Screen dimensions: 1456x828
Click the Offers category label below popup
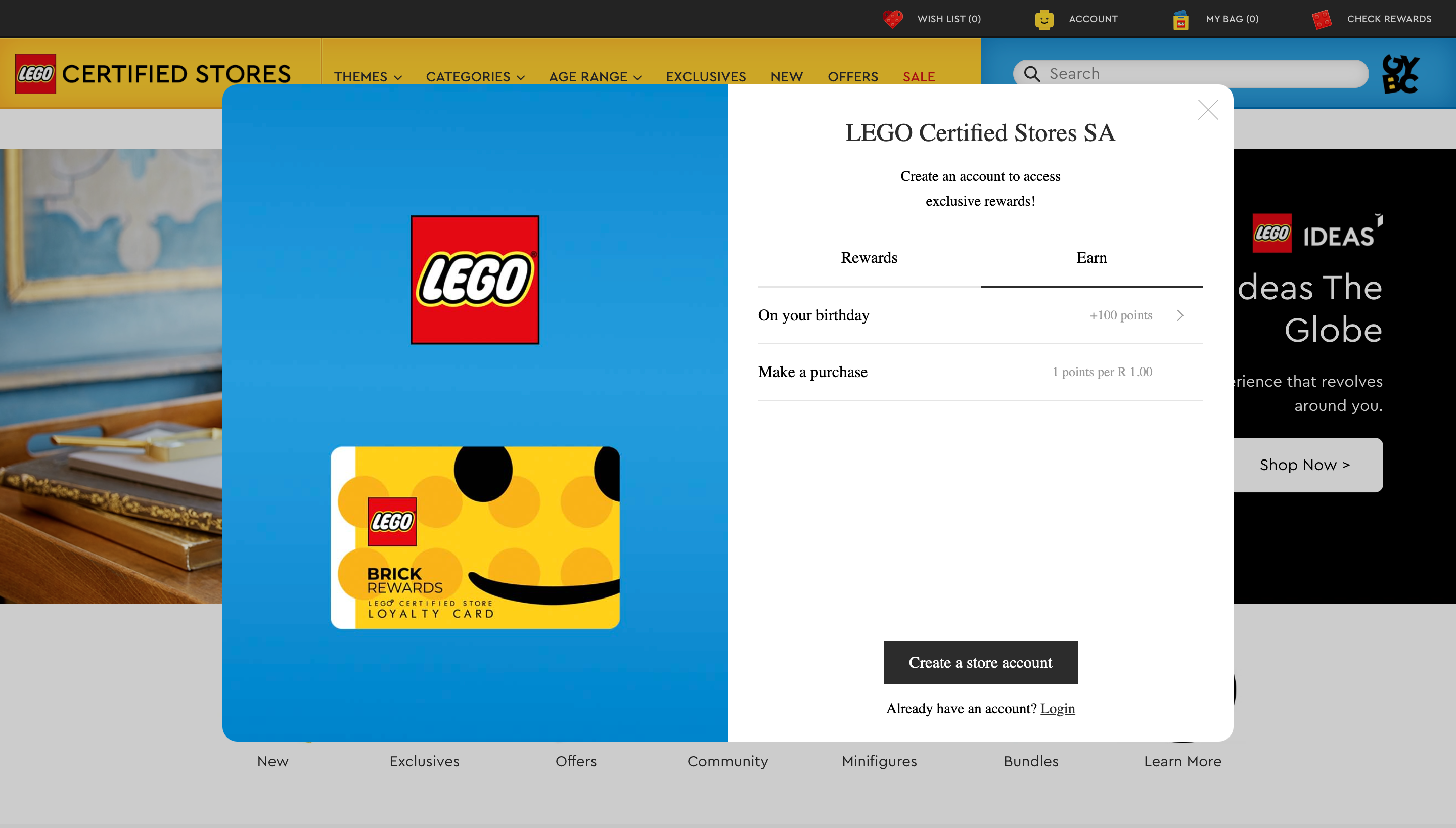pos(575,761)
